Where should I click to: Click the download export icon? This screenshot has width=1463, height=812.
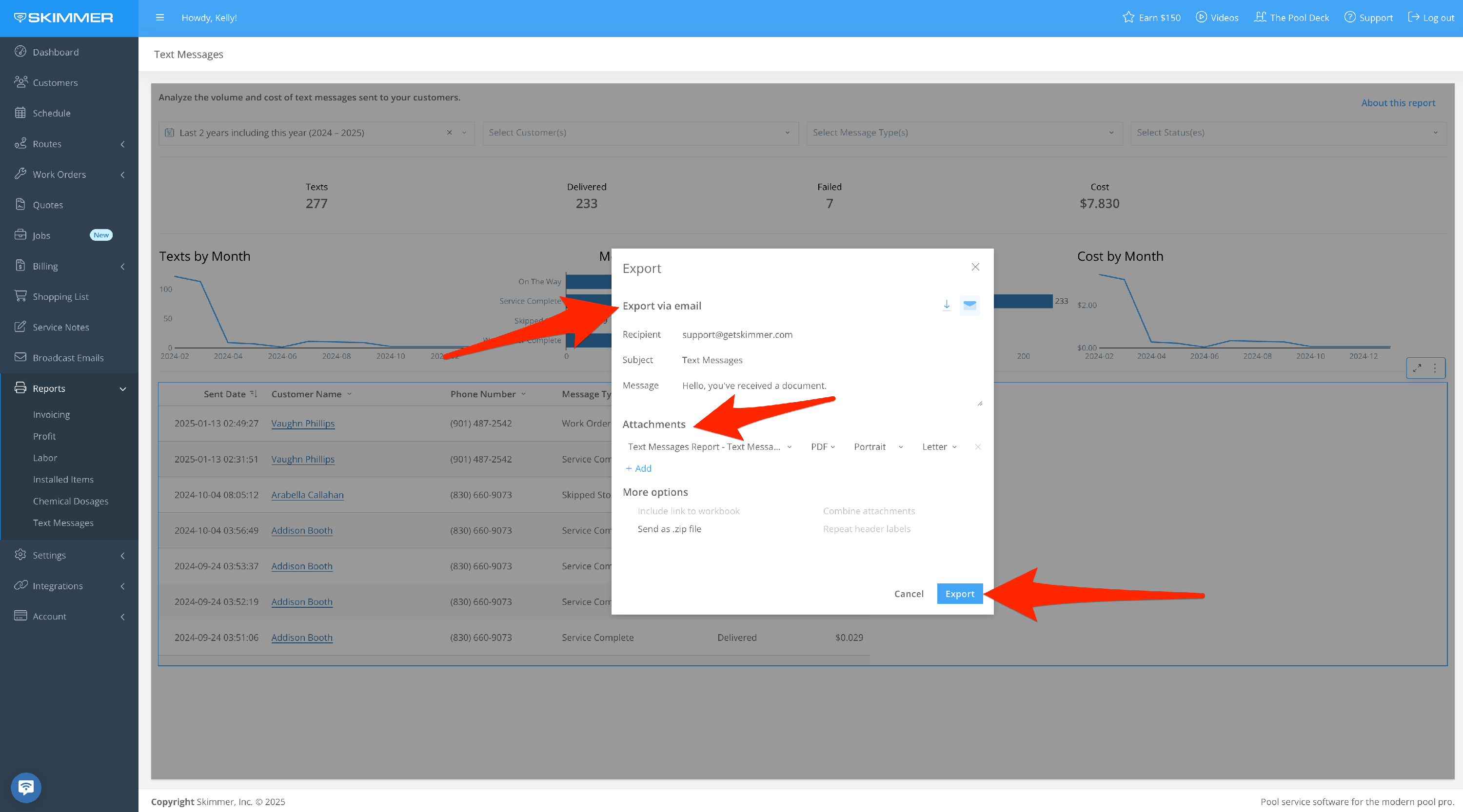point(946,305)
